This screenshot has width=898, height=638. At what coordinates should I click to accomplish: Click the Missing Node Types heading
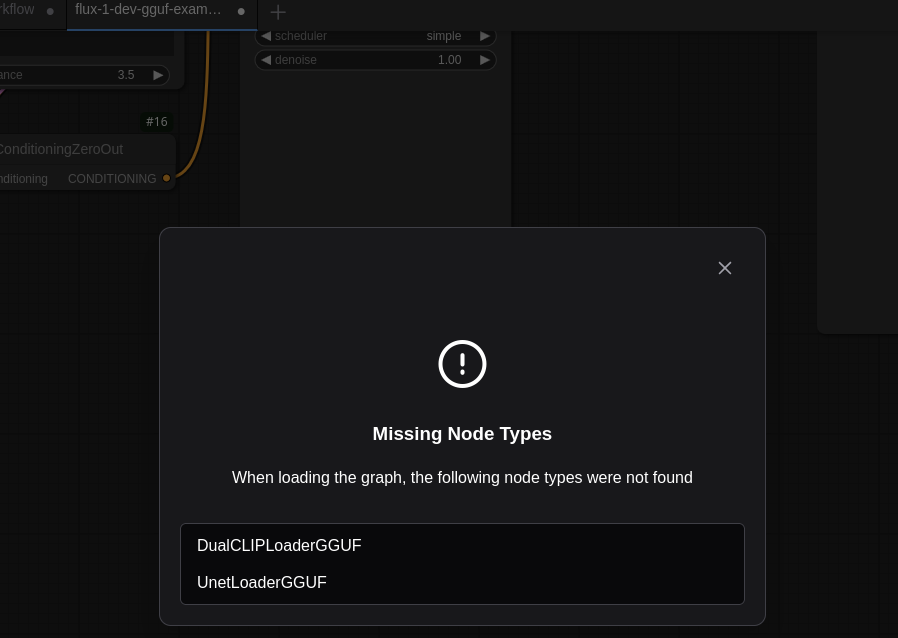pyautogui.click(x=462, y=434)
